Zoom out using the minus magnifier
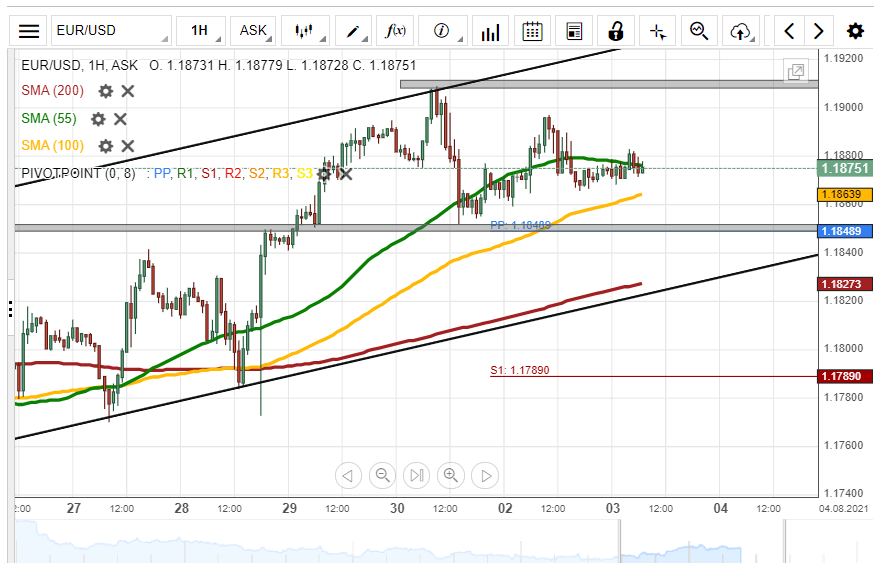Image resolution: width=881 pixels, height=570 pixels. (382, 476)
